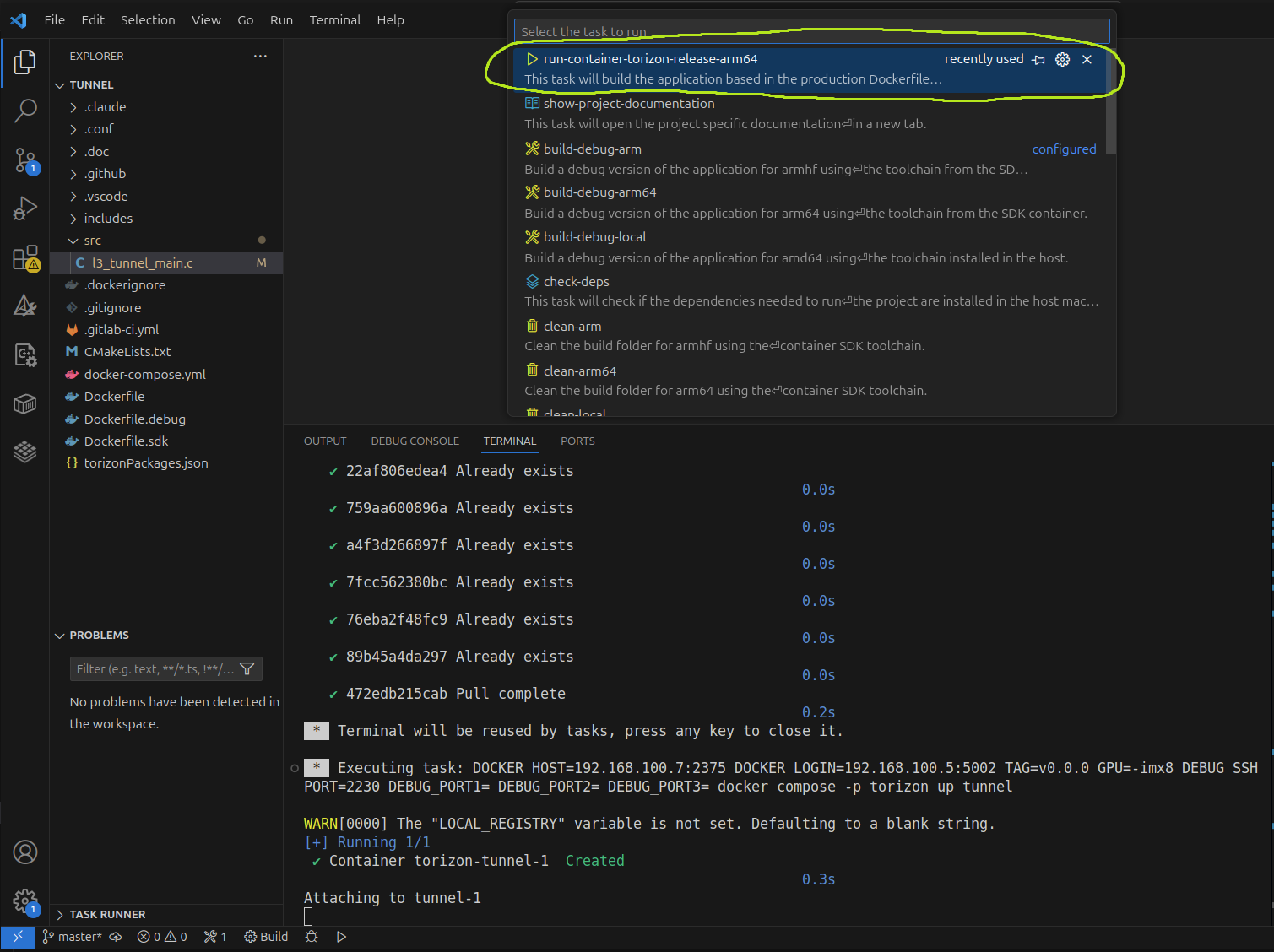Configure the run-container-torizon-release-arm64 task via gear icon

(1063, 59)
